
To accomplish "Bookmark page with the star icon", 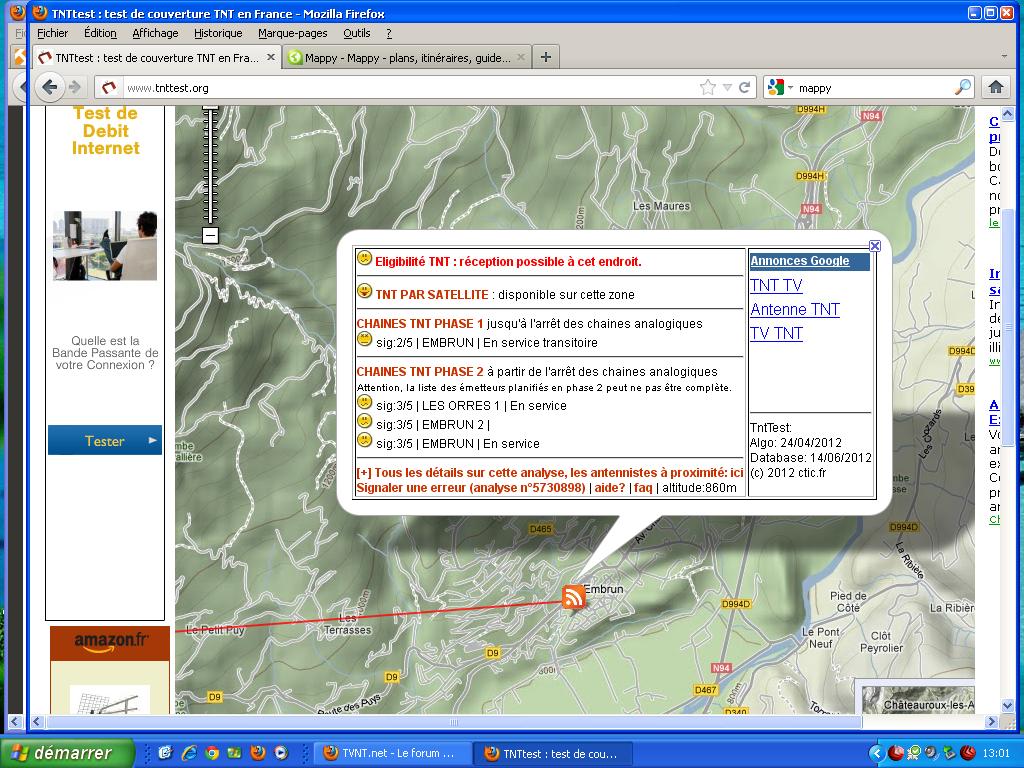I will (707, 88).
